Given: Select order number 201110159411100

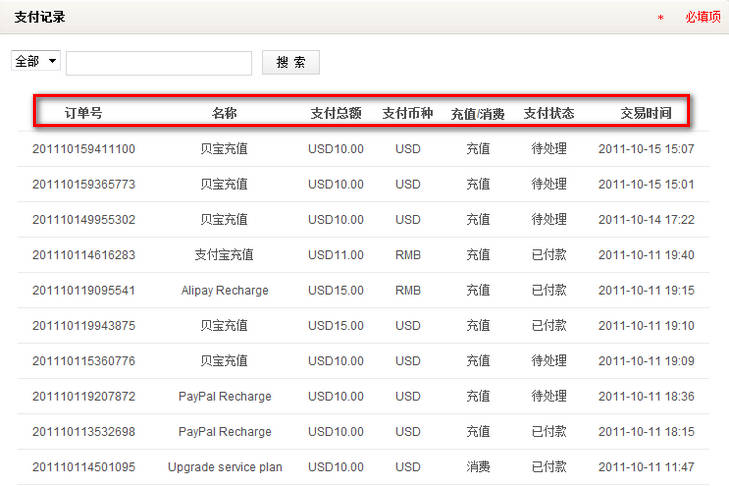Looking at the screenshot, I should [x=84, y=149].
